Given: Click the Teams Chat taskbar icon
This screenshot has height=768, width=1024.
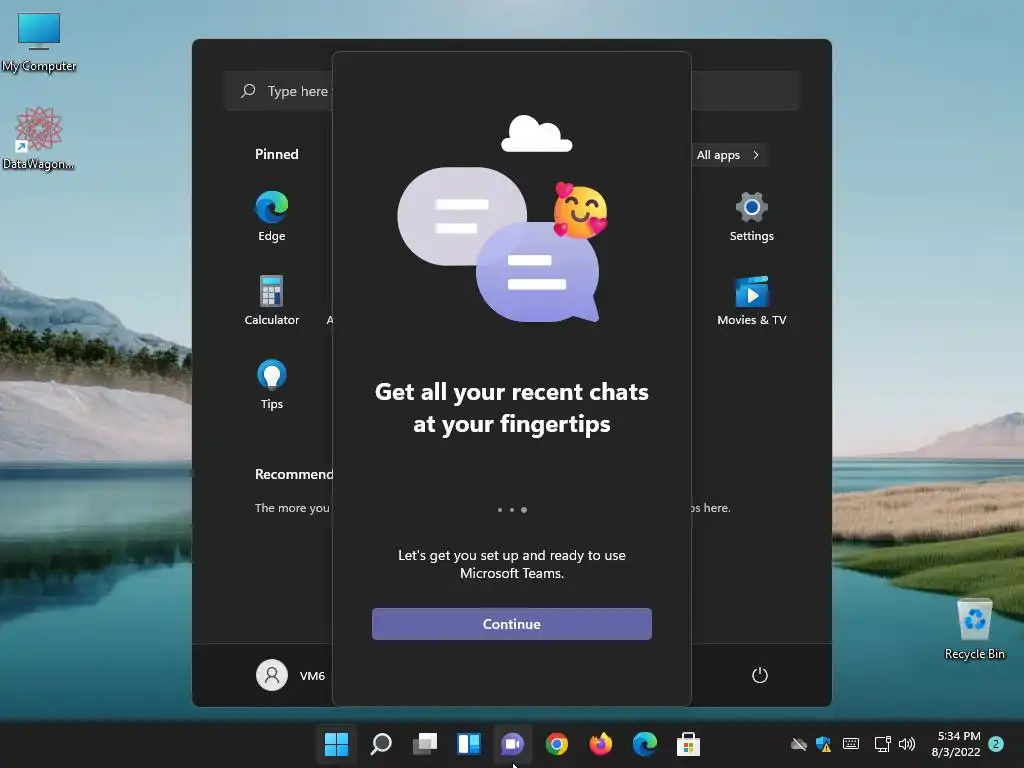Looking at the screenshot, I should 513,744.
